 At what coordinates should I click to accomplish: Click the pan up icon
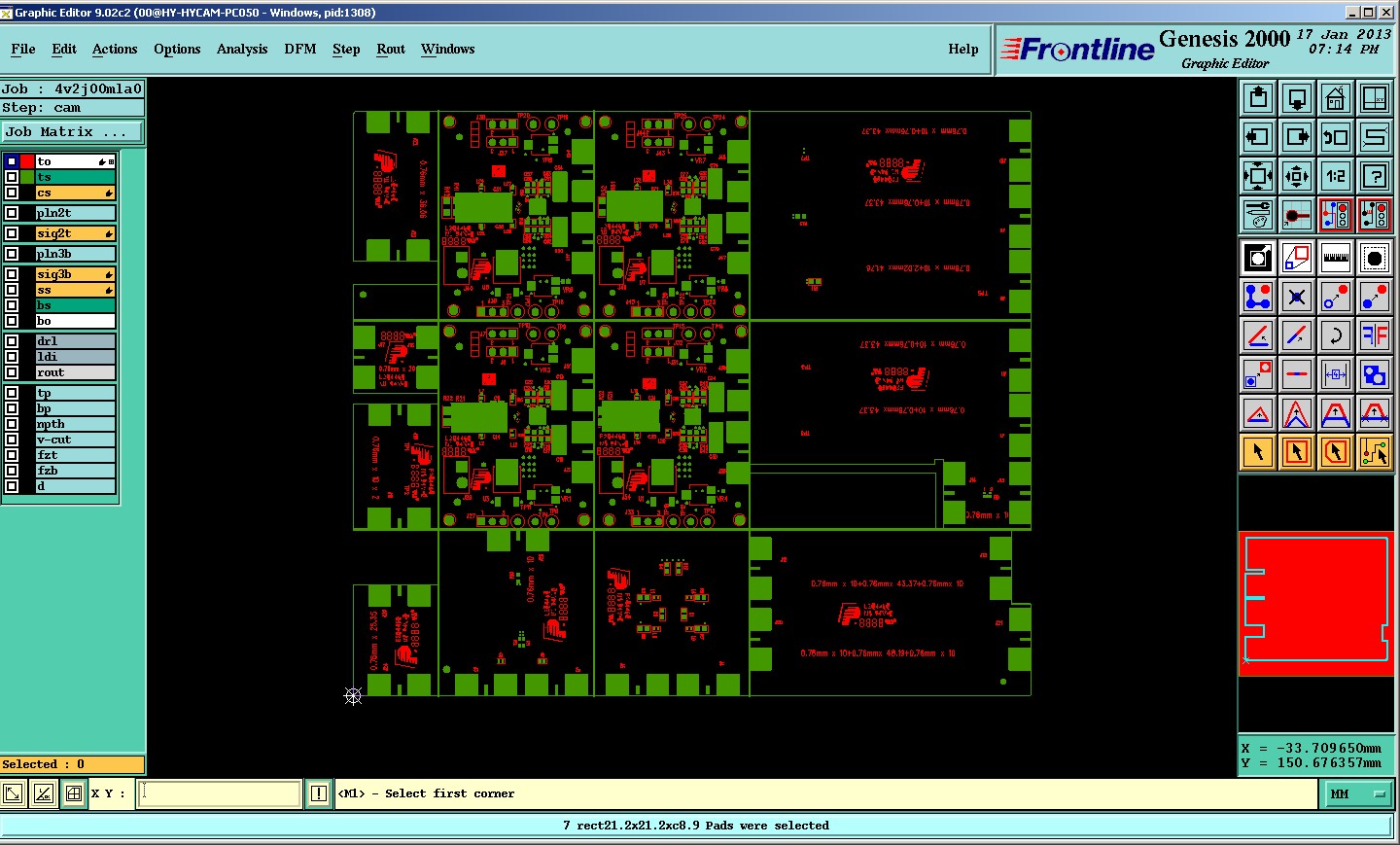(1258, 98)
